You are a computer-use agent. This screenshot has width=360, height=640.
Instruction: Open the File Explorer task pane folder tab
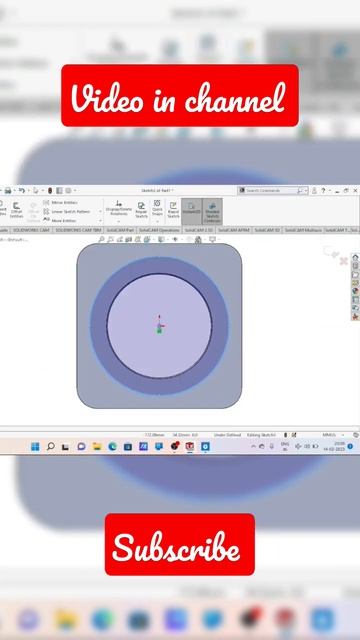(355, 274)
